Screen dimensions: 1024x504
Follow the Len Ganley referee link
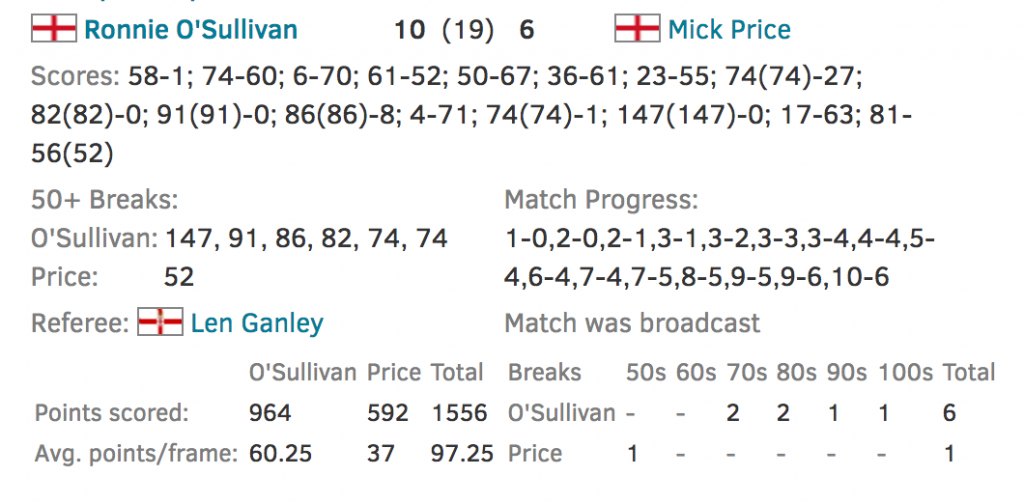coord(257,323)
